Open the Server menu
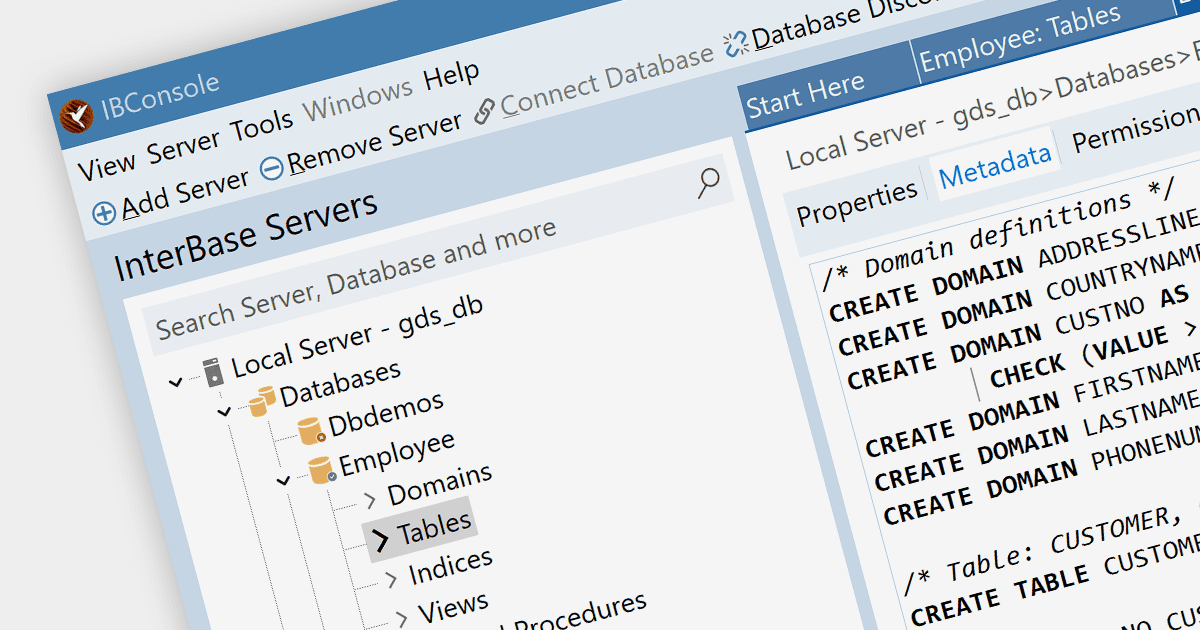 [184, 146]
